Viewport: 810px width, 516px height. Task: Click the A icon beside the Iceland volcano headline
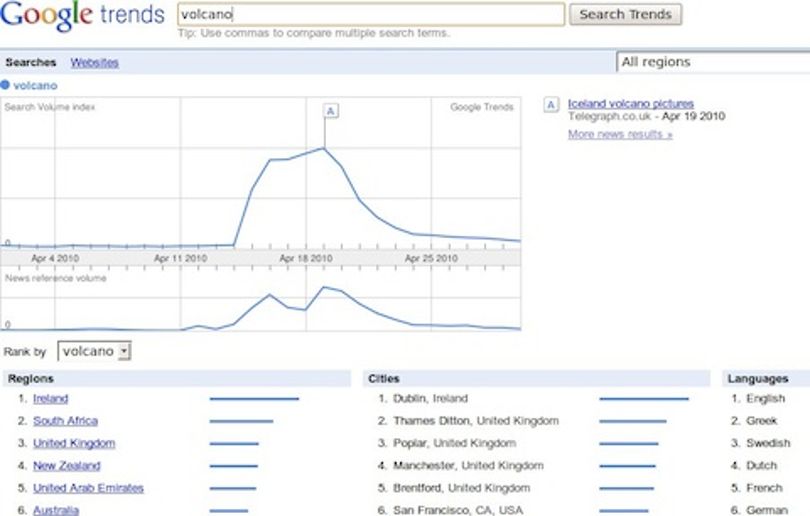551,105
